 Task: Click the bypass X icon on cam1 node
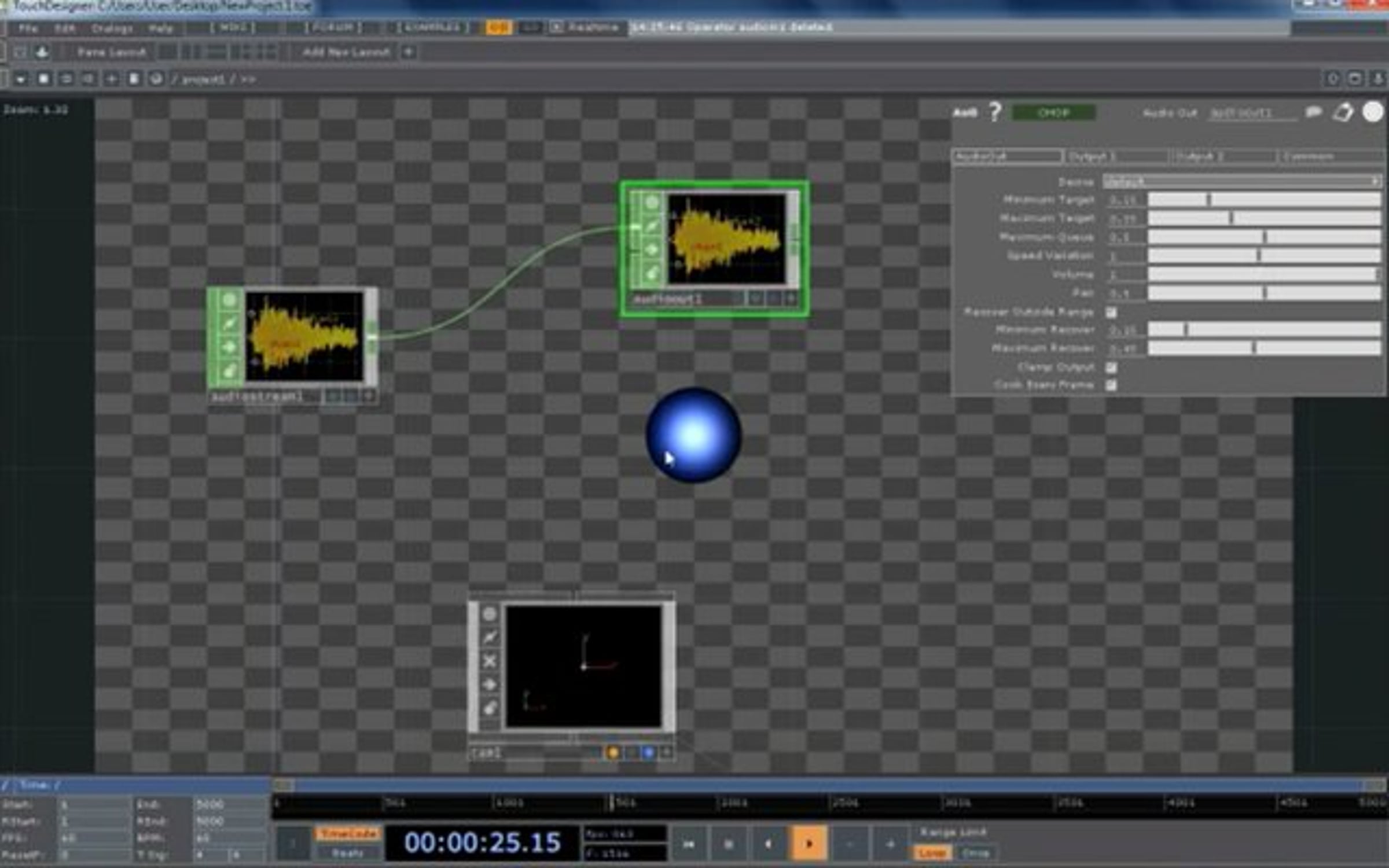490,661
